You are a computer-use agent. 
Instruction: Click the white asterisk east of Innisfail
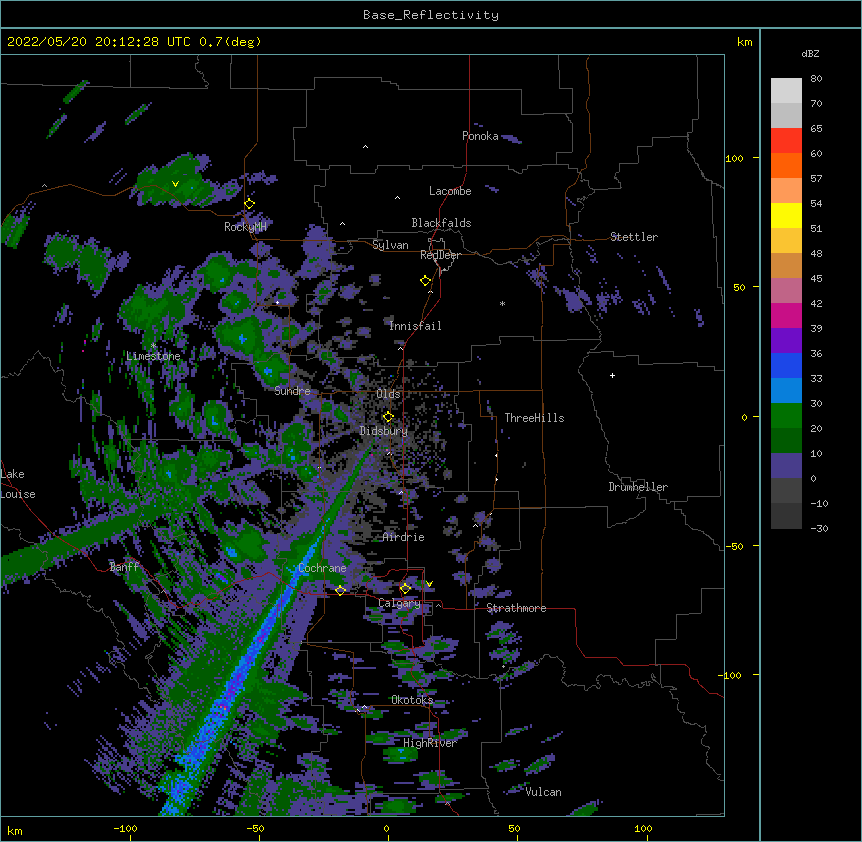click(x=502, y=303)
